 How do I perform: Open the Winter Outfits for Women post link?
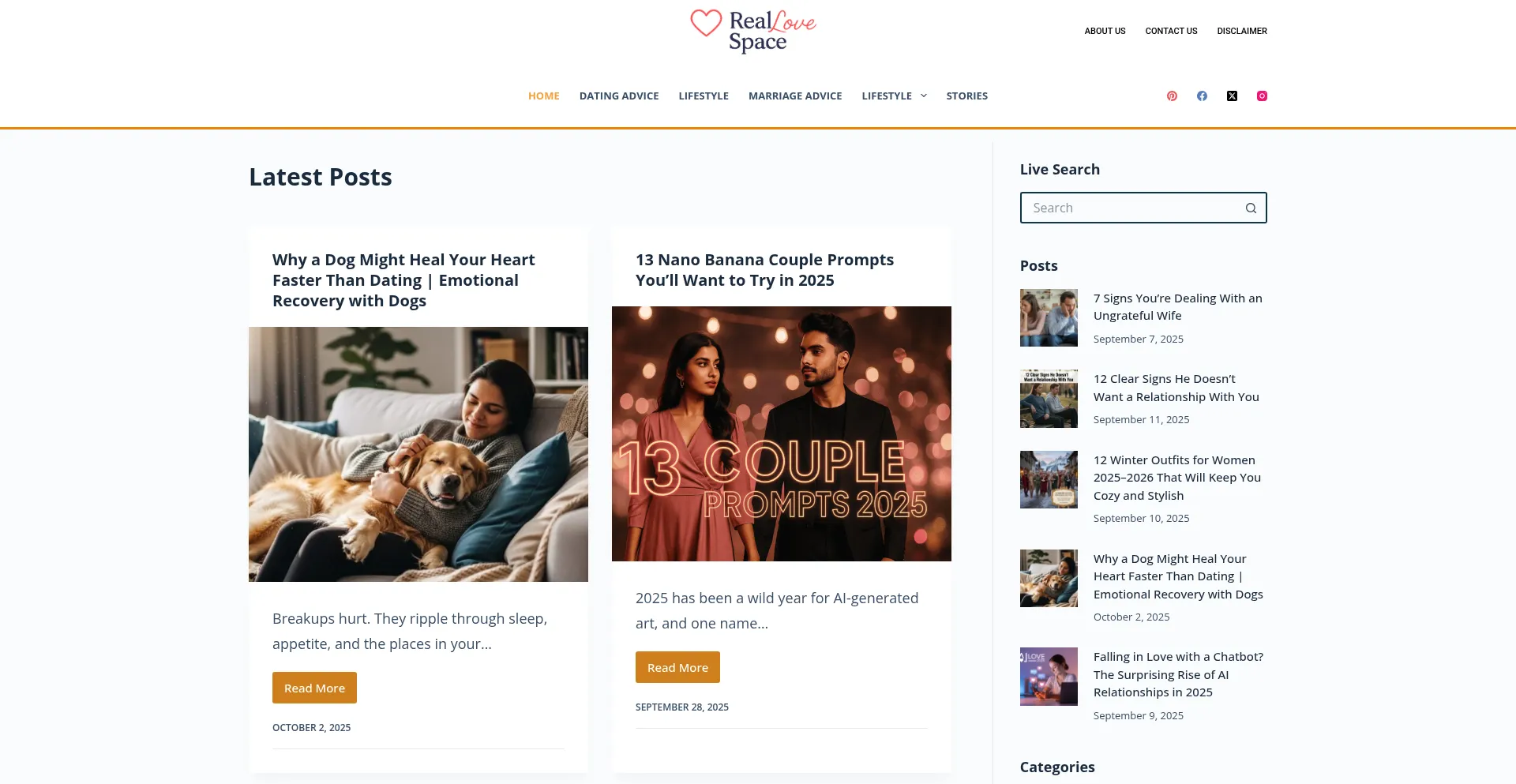pyautogui.click(x=1176, y=478)
